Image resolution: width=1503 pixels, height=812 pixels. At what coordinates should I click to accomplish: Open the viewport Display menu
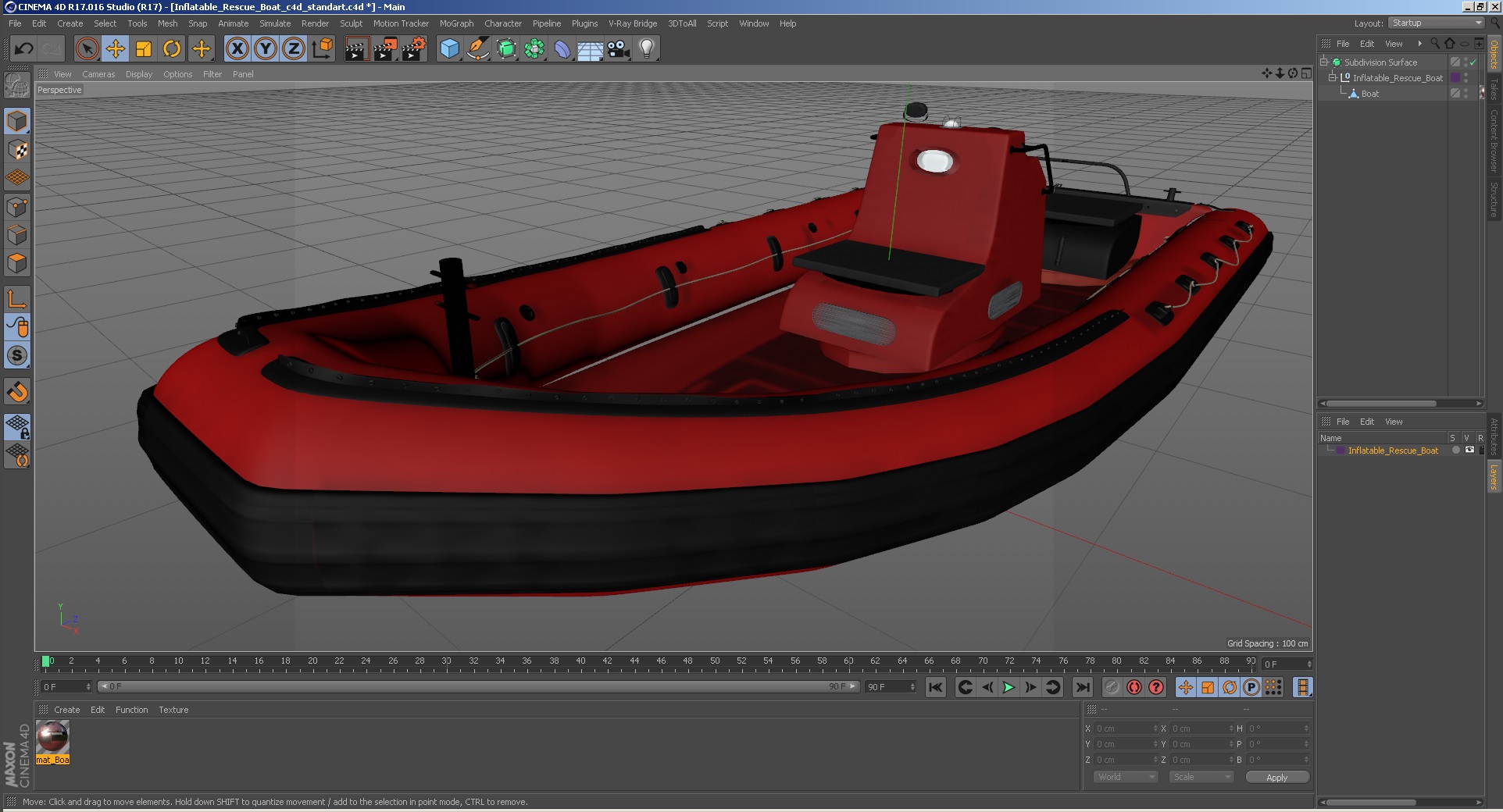pos(139,74)
